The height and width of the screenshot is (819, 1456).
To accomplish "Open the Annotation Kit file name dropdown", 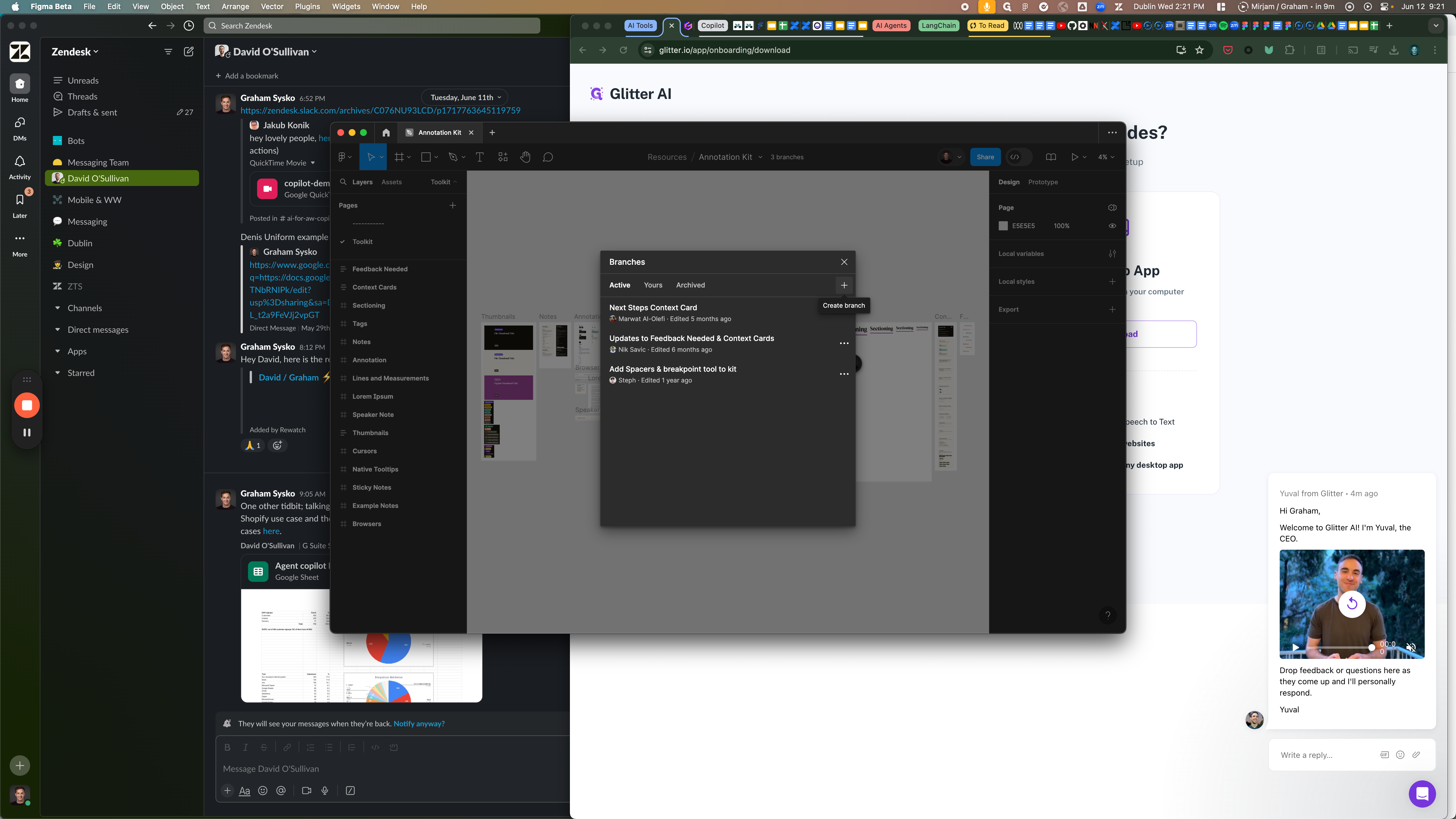I will (x=760, y=157).
